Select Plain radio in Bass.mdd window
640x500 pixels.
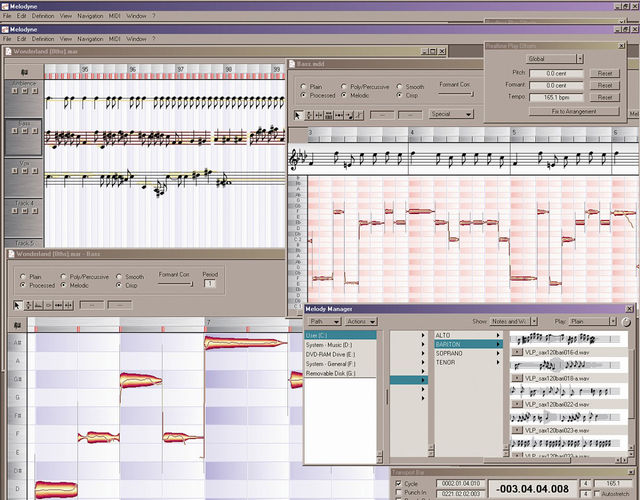click(303, 87)
